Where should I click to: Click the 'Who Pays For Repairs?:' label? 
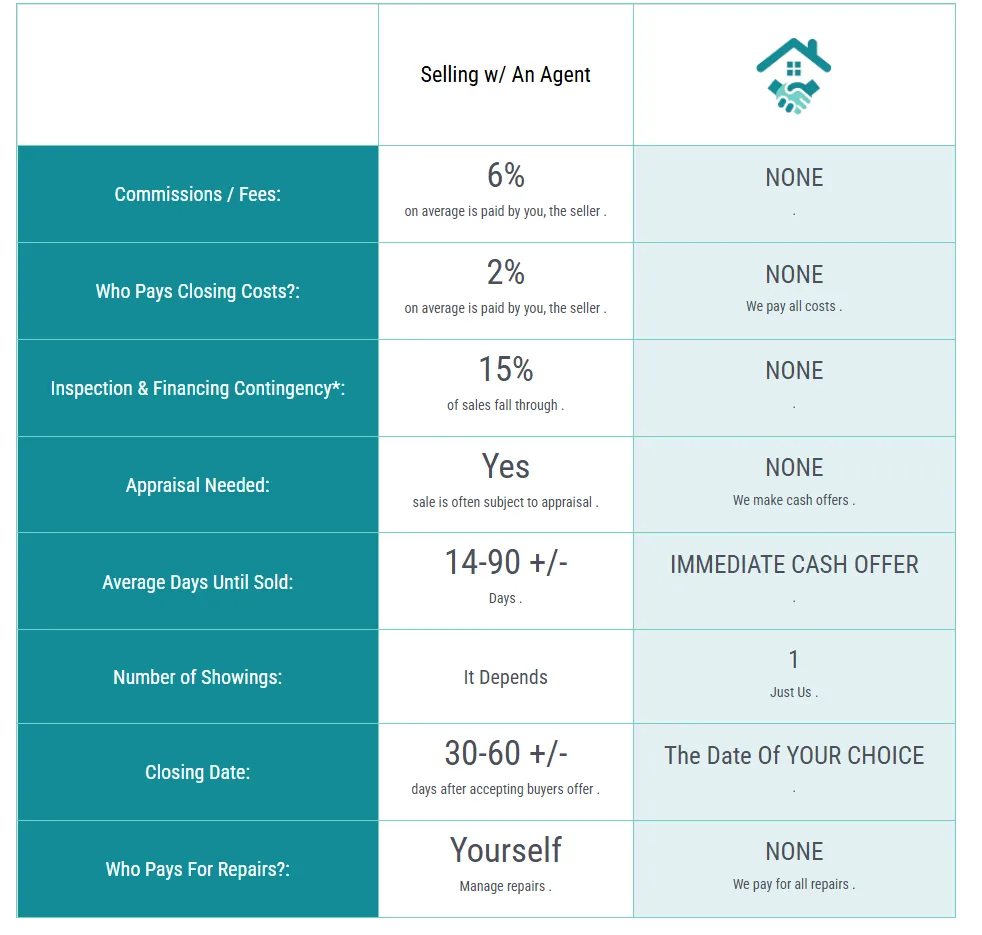tap(197, 869)
